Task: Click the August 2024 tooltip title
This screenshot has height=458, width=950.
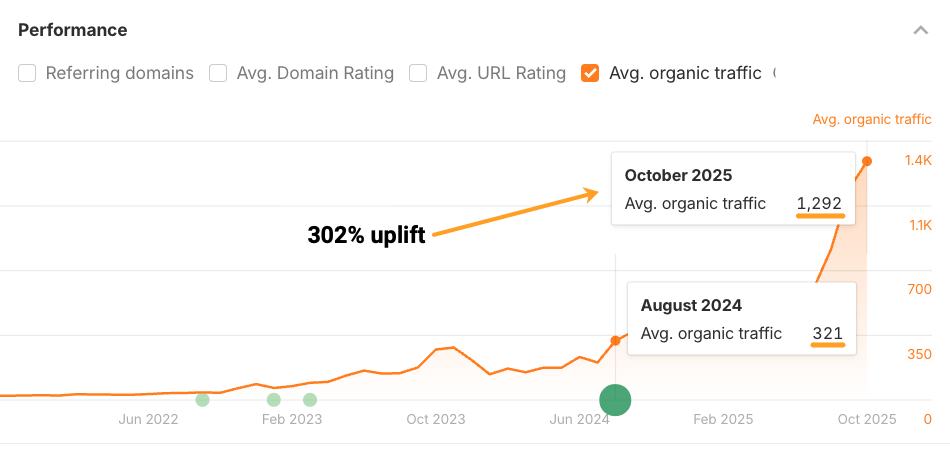Action: (x=691, y=306)
